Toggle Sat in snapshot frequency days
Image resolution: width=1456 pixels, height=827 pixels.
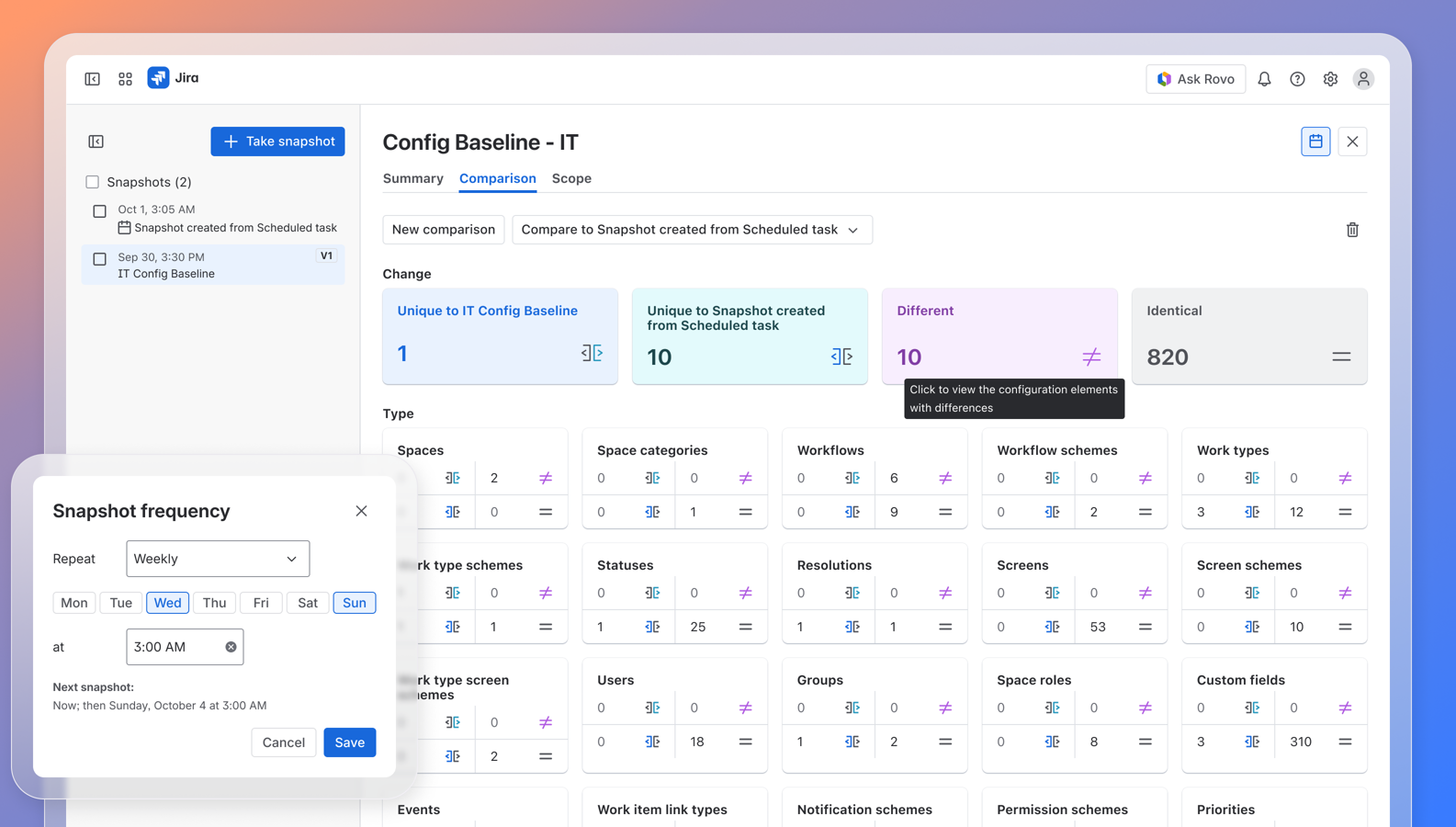pyautogui.click(x=308, y=603)
